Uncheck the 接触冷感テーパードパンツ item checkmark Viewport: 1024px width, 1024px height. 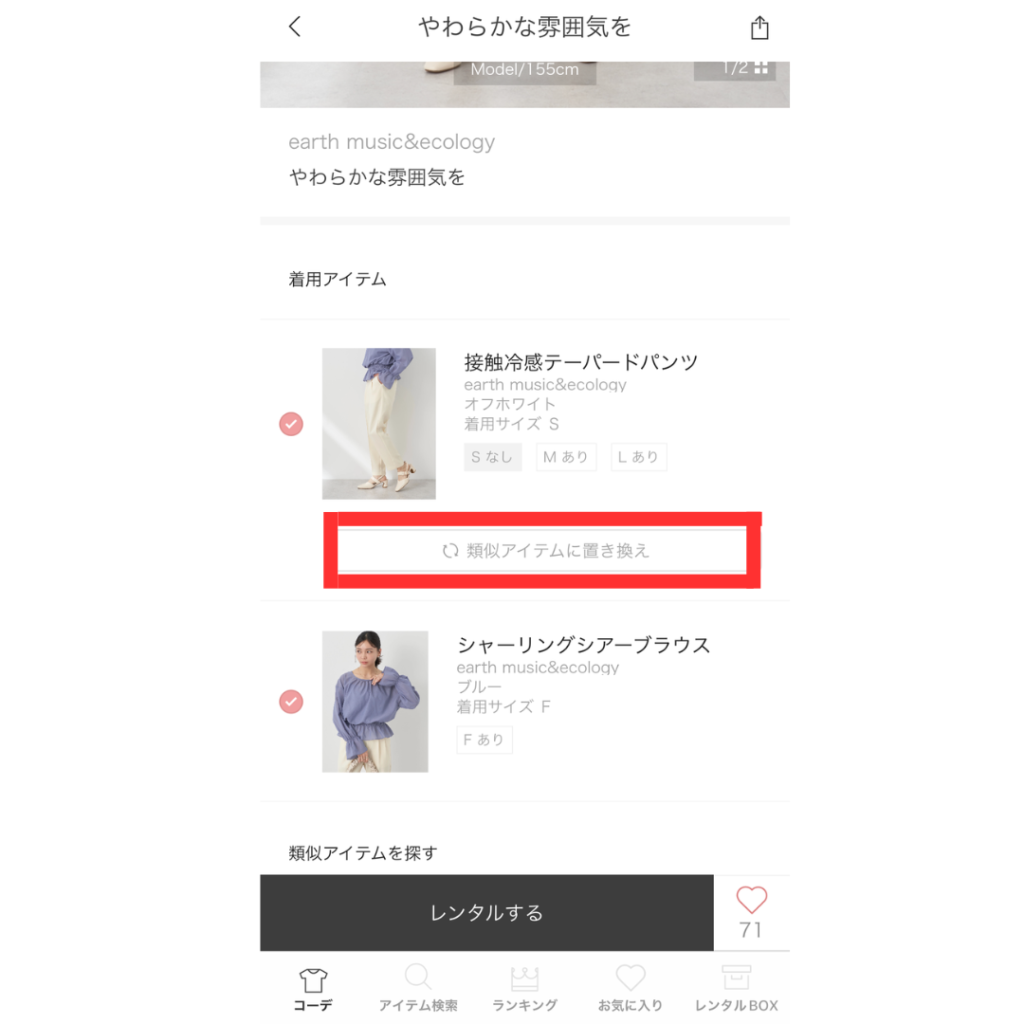(291, 424)
